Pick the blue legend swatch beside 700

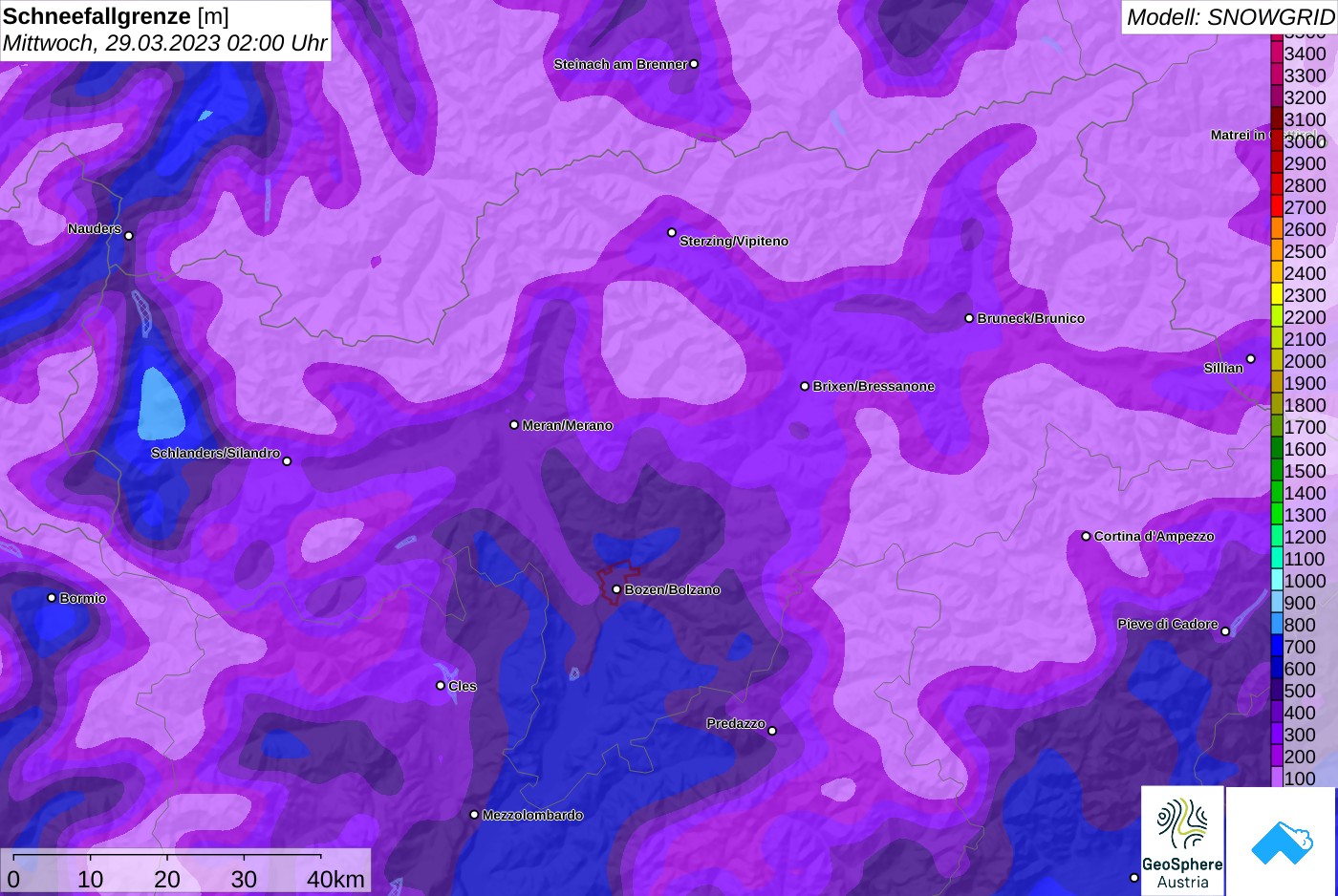click(x=1277, y=646)
